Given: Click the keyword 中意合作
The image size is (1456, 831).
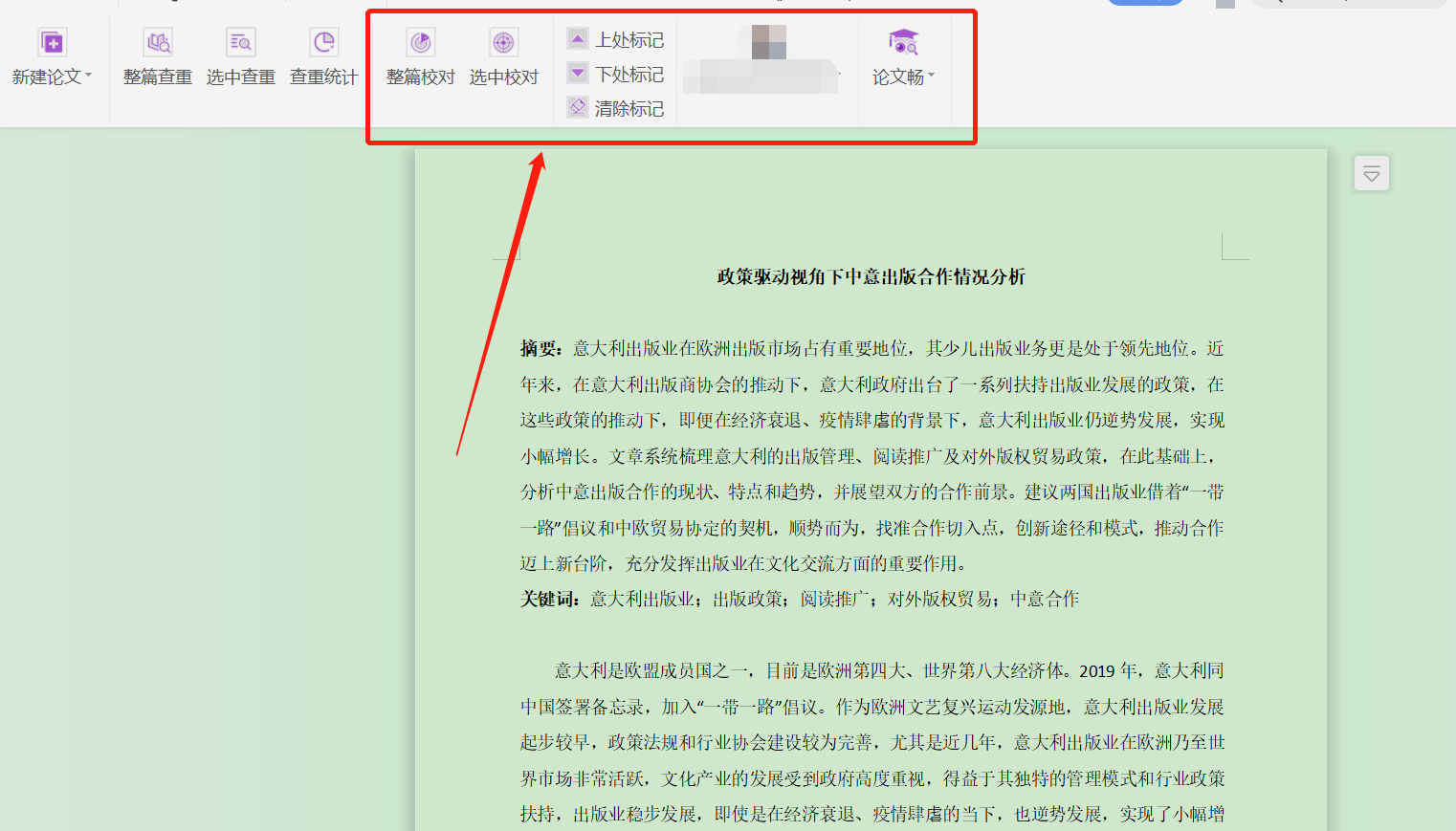Looking at the screenshot, I should coord(1045,600).
